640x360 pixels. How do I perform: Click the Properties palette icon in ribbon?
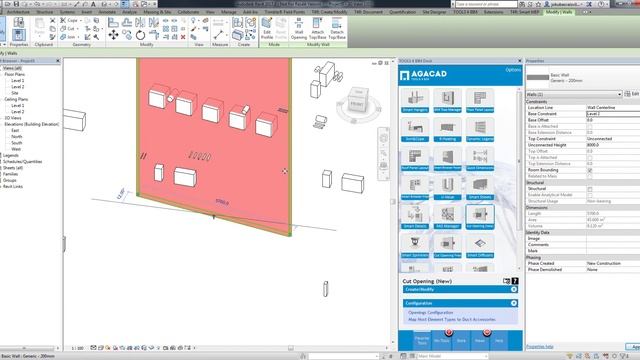[x=18, y=35]
